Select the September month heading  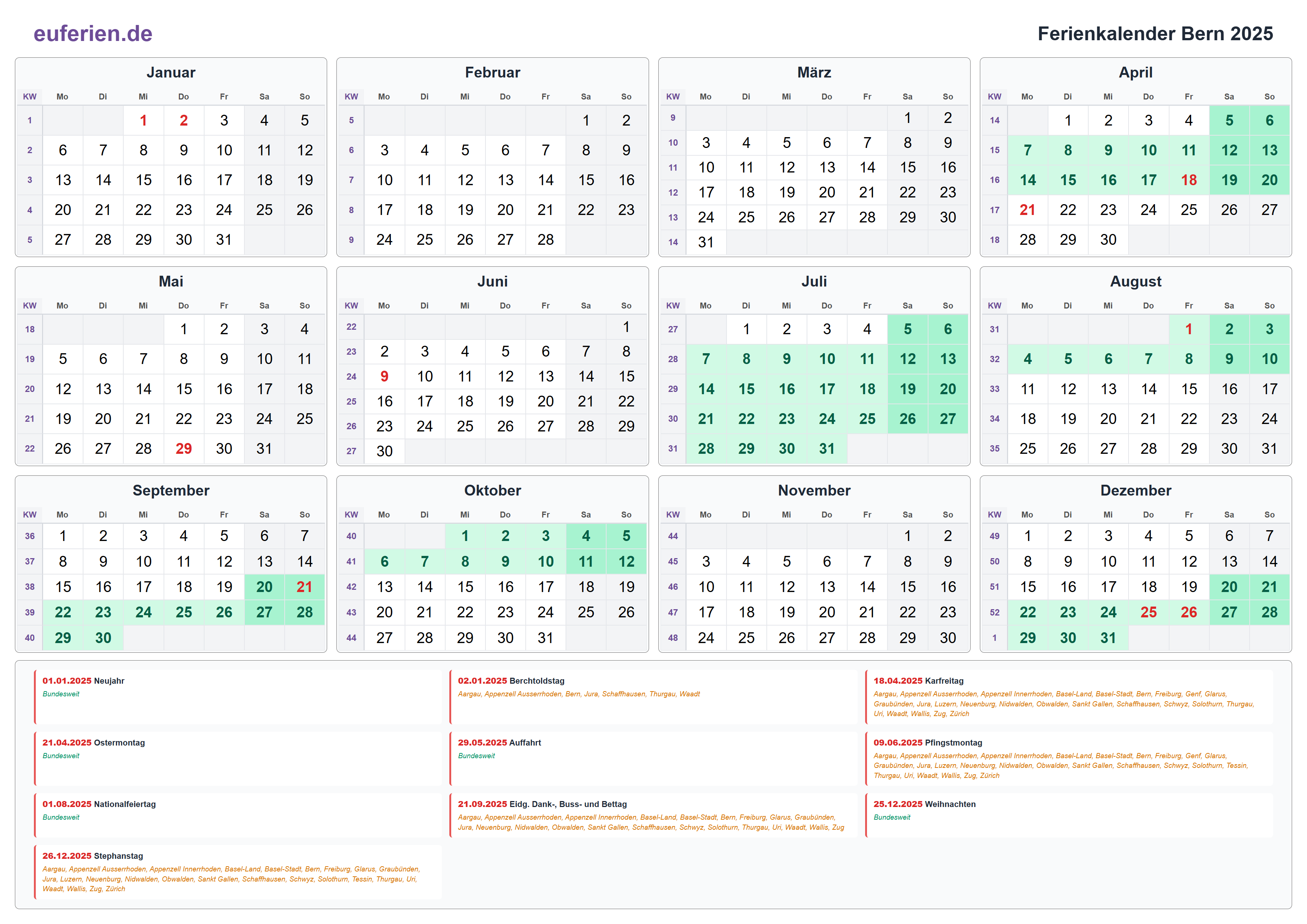[x=171, y=490]
